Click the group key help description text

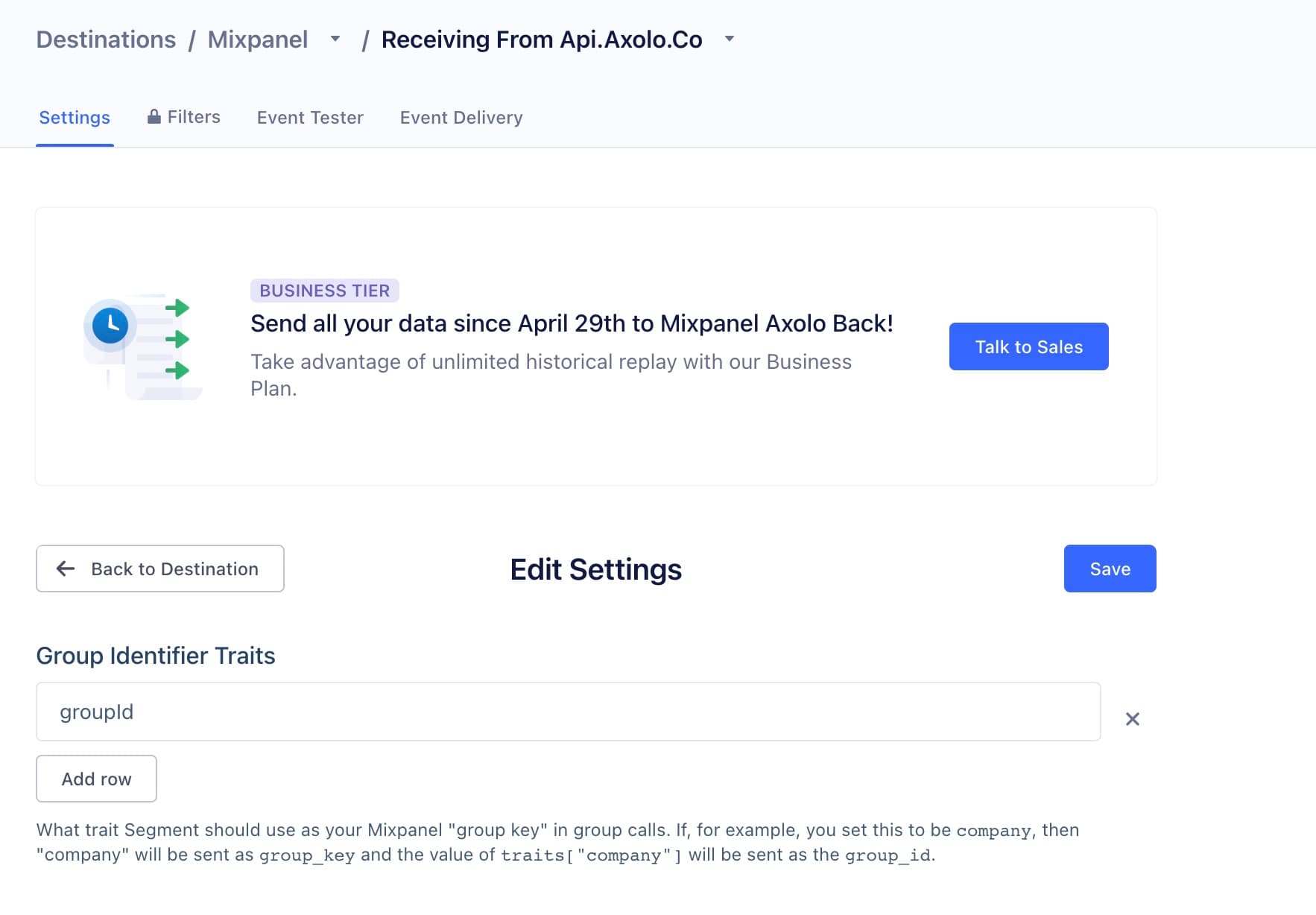point(557,843)
